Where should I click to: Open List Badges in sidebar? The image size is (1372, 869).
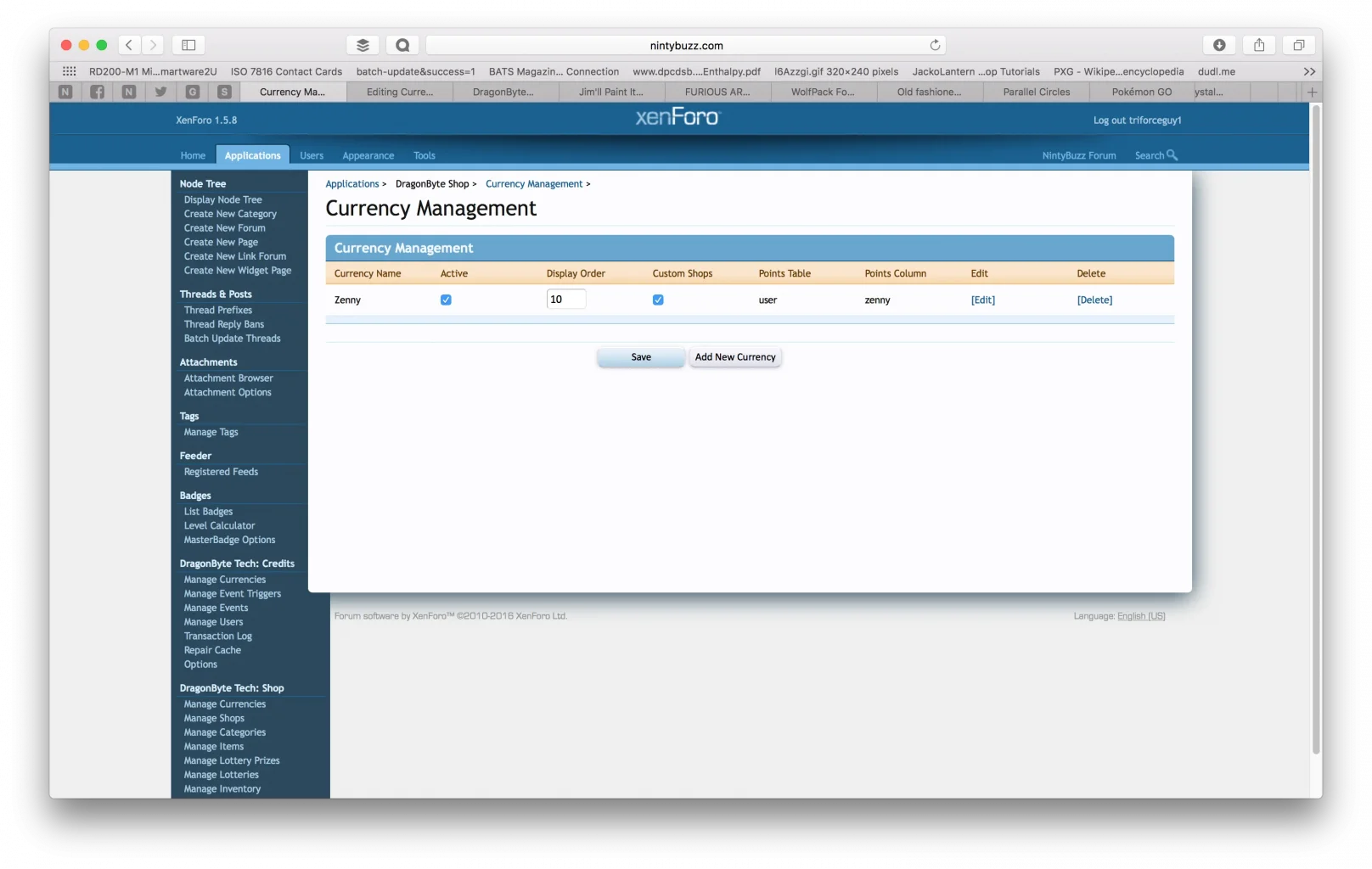tap(208, 511)
